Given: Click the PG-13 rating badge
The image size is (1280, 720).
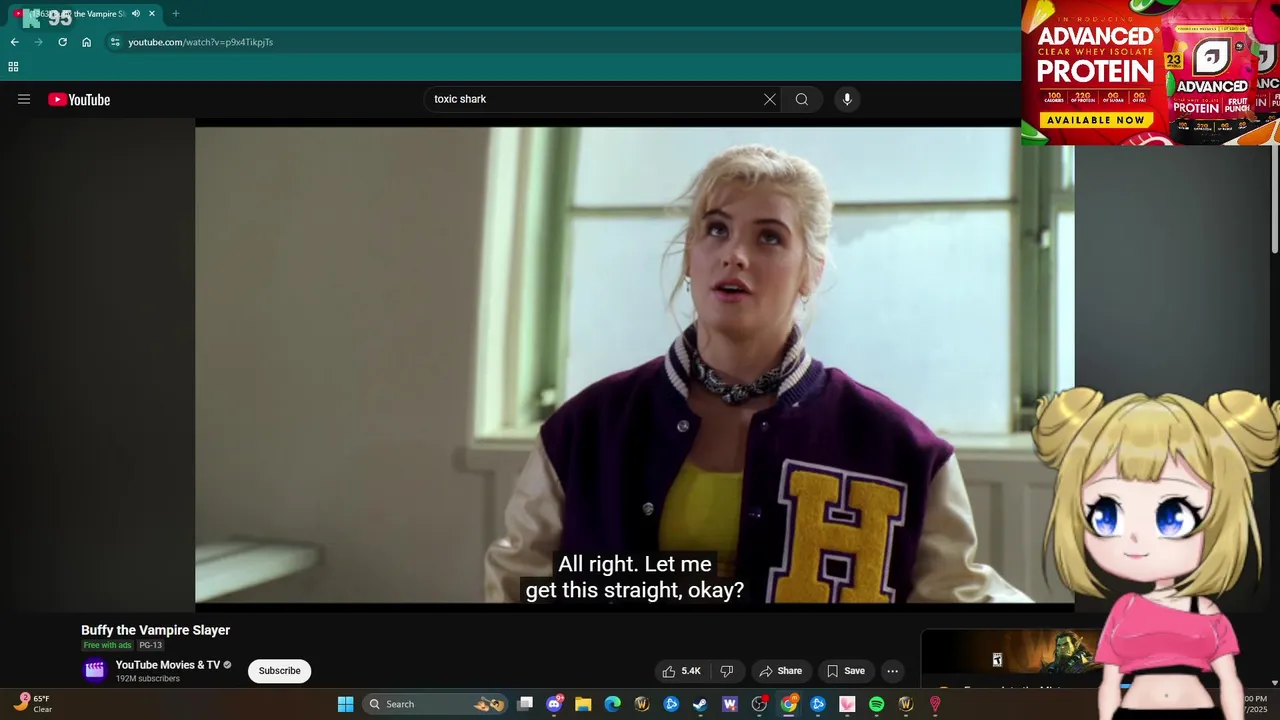Looking at the screenshot, I should (x=150, y=645).
